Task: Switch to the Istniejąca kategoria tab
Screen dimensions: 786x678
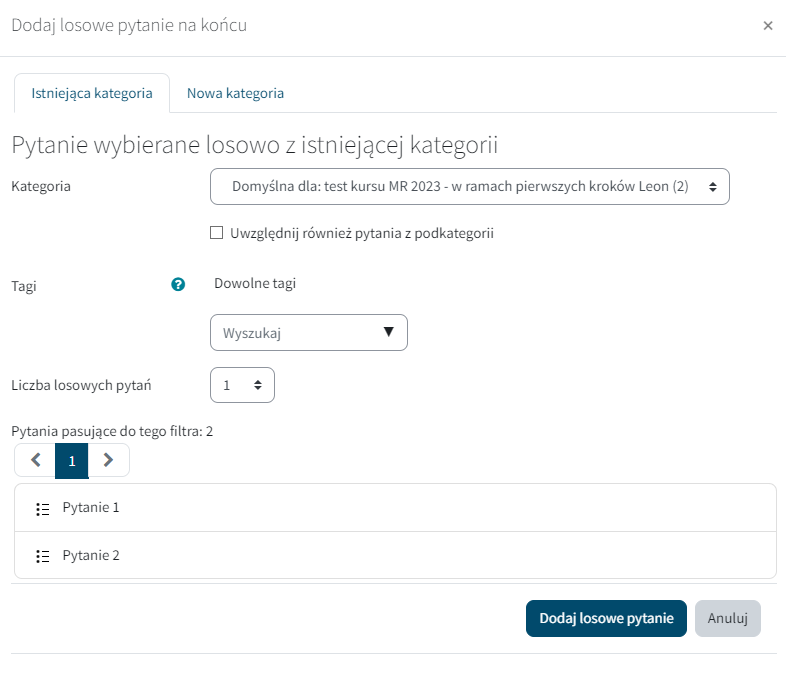Action: (92, 93)
